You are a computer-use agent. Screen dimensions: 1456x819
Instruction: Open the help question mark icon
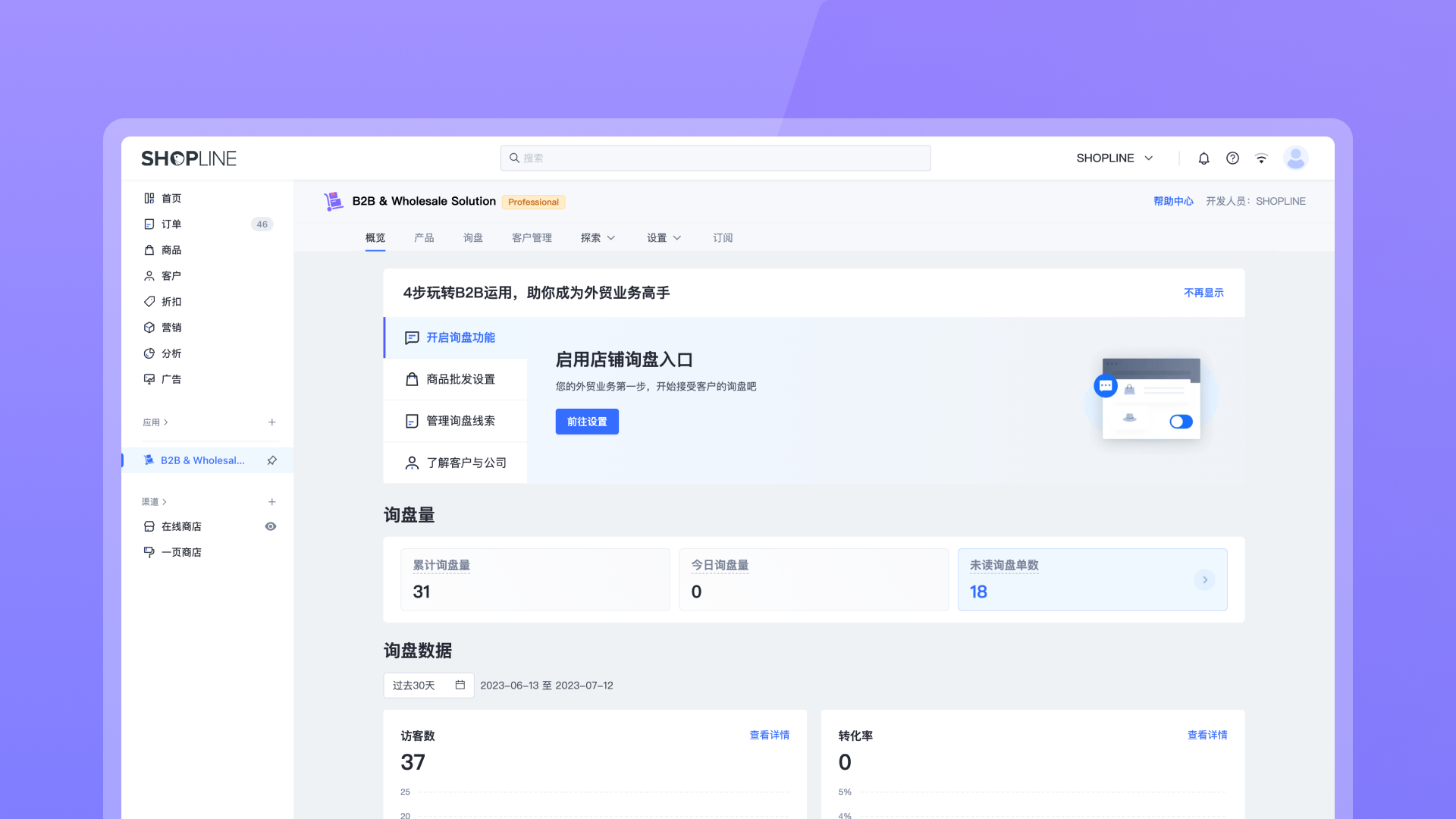[1232, 158]
